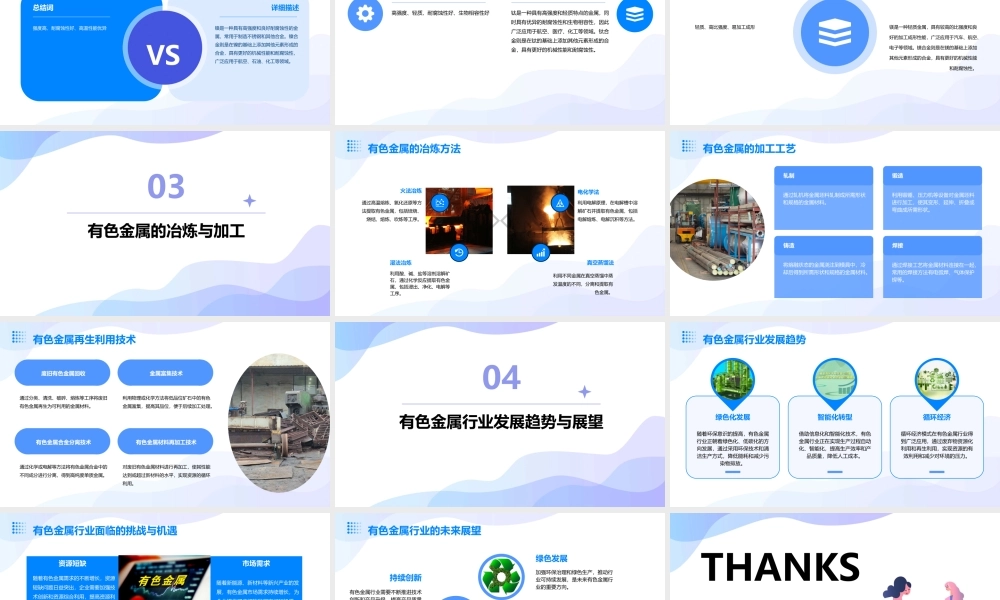Select the 绿色化发展 card
The image size is (1000, 600).
733,437
